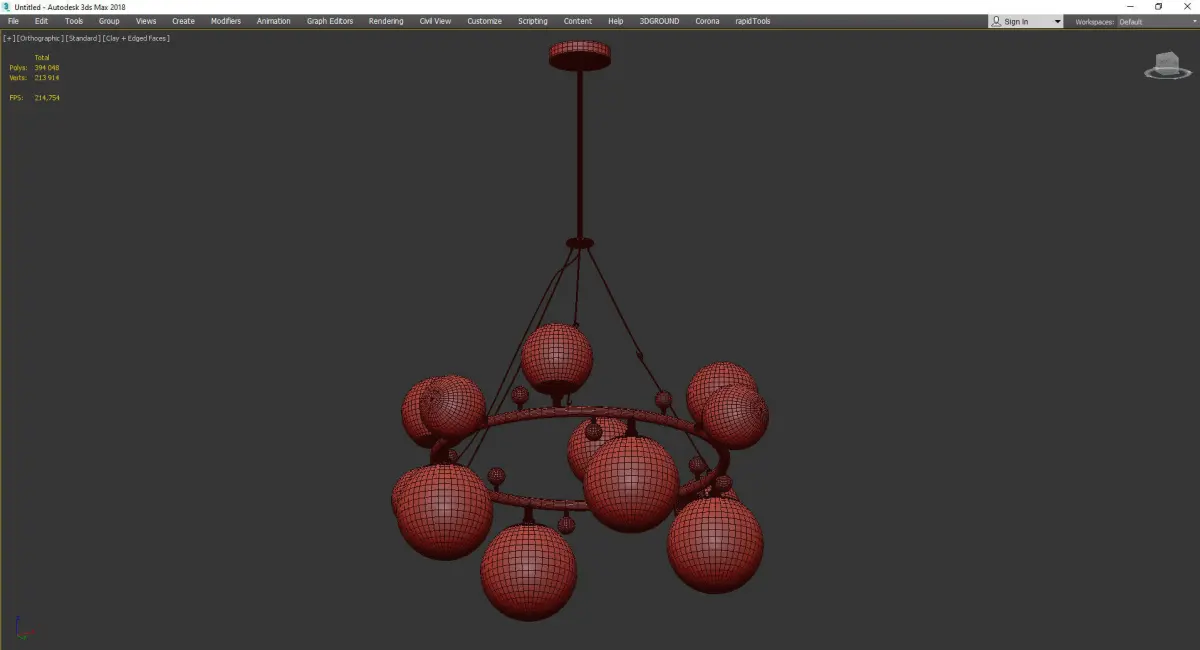Open the Edit menu
Screen dimensions: 1200x650
[41, 21]
